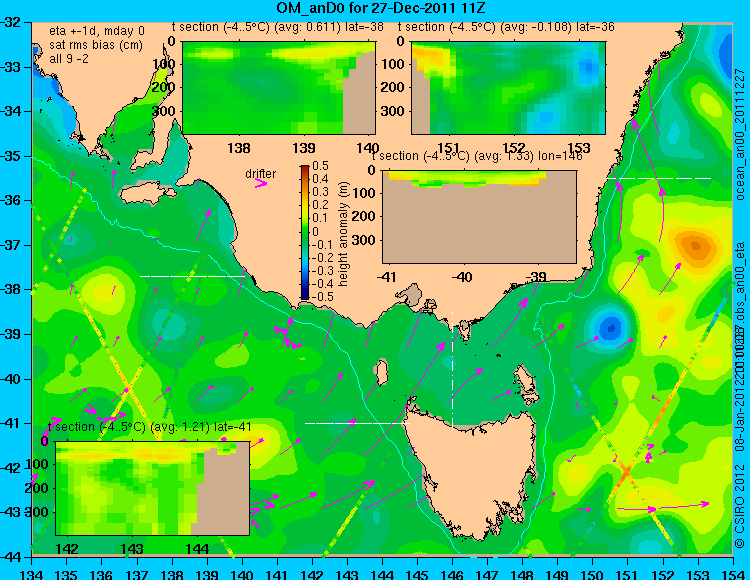Click the -44 latitude axis label
Image resolution: width=750 pixels, height=580 pixels.
click(11, 557)
